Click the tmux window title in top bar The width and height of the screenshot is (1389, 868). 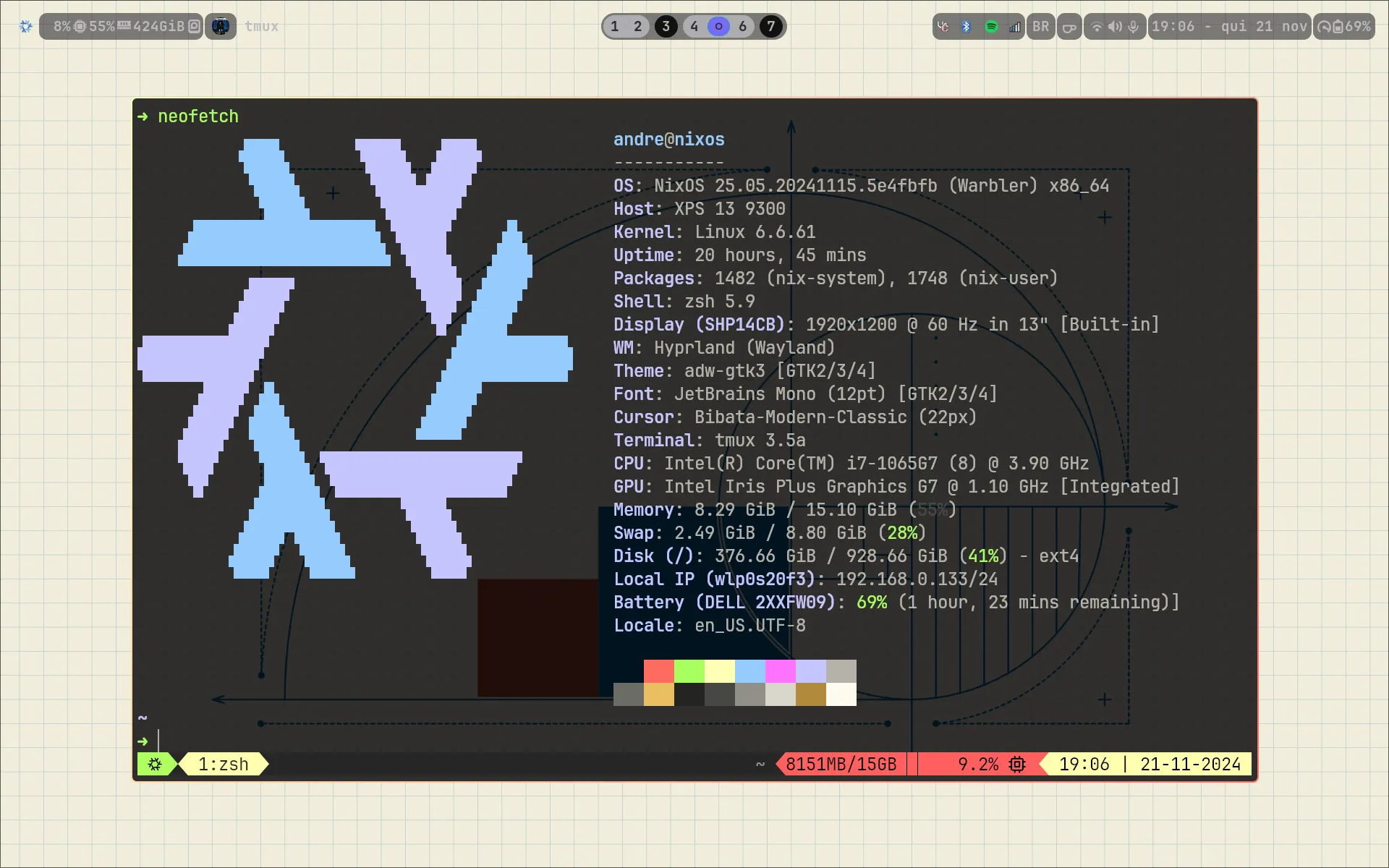[261, 27]
